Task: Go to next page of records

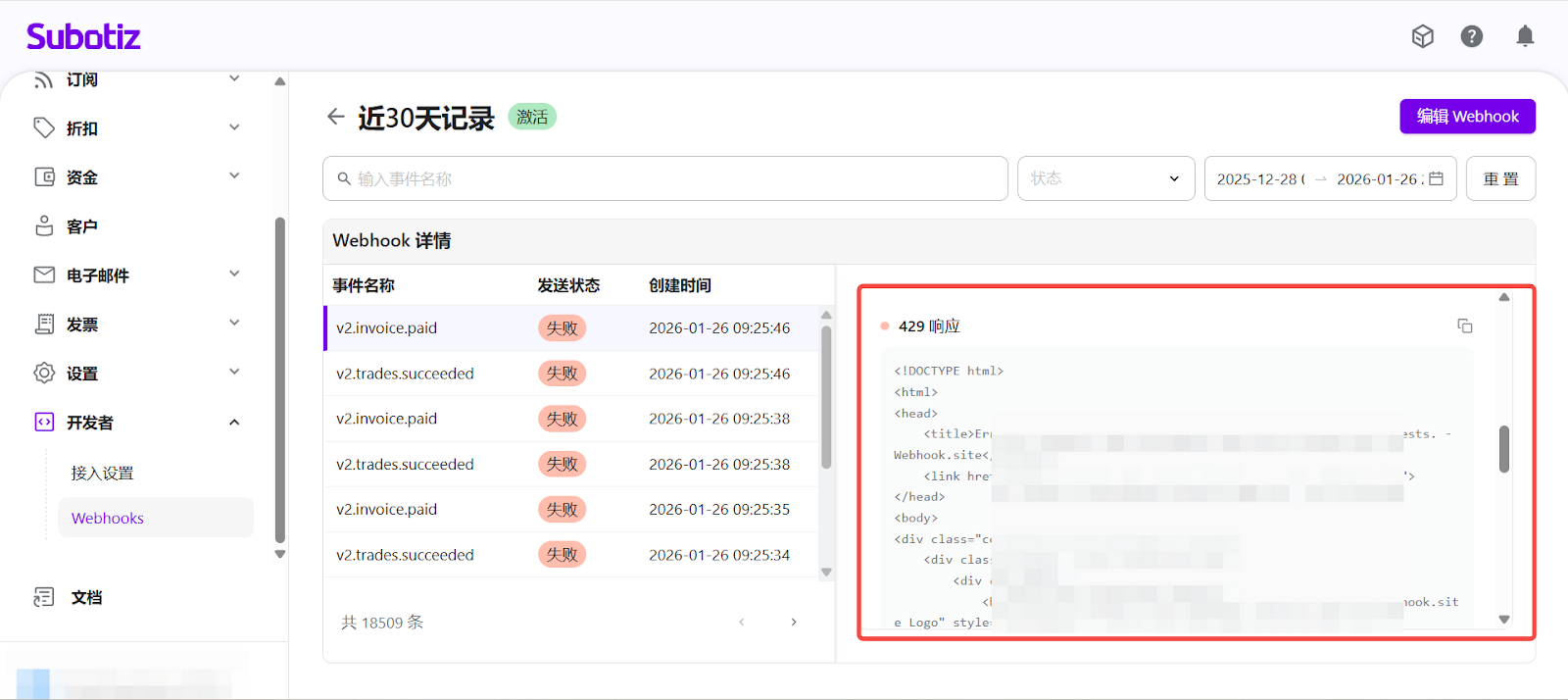Action: coord(794,622)
